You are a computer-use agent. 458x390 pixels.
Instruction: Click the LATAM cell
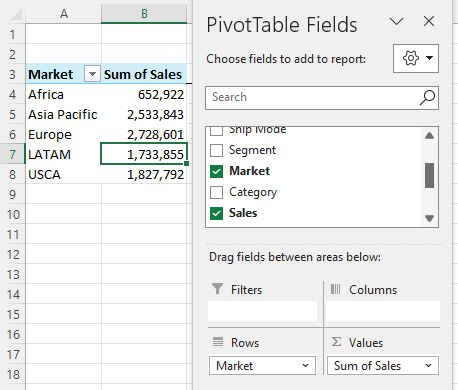(63, 154)
